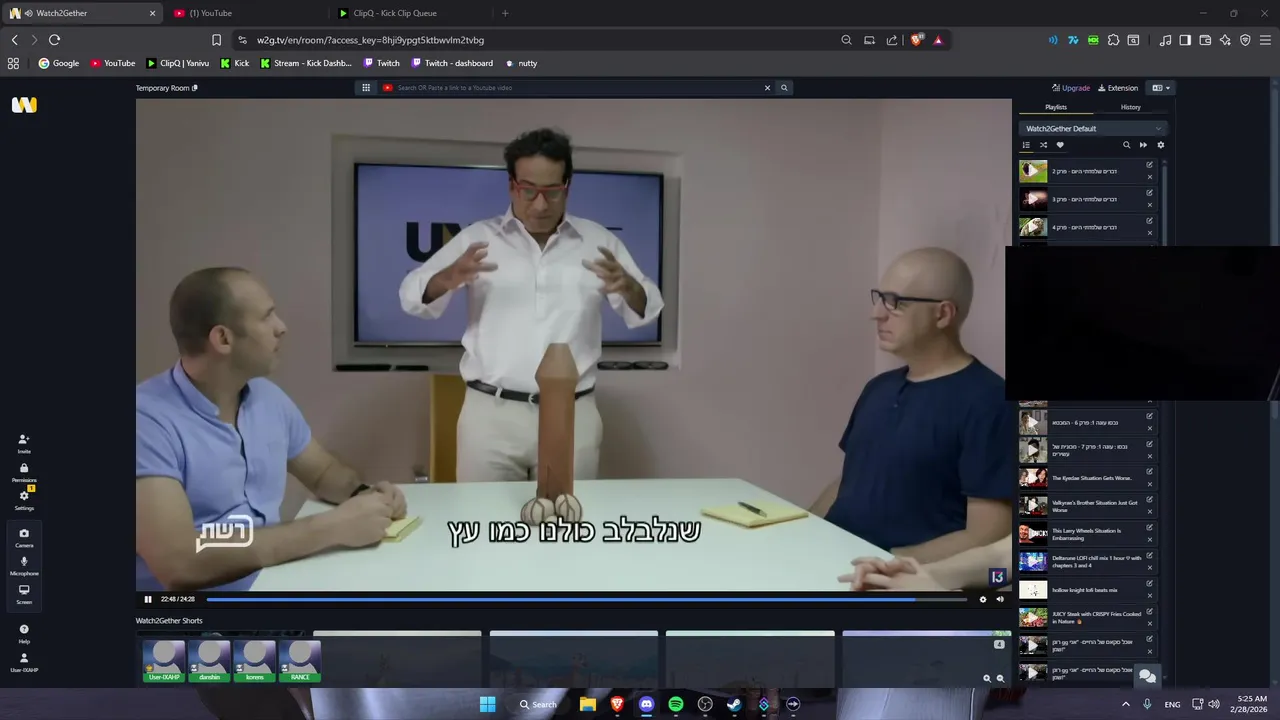Search within the playlist via magnifier
The image size is (1280, 720).
coord(1126,145)
